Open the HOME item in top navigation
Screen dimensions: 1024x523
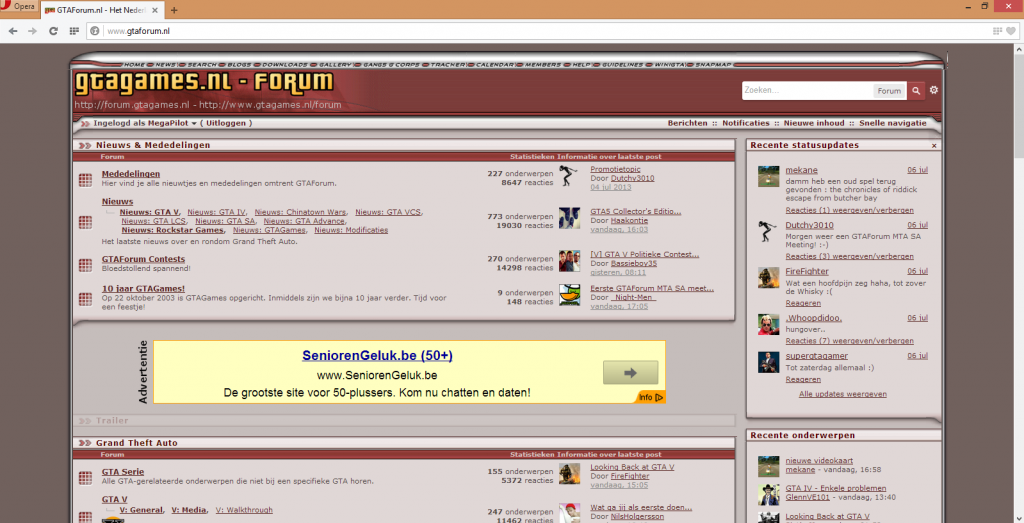tap(135, 65)
